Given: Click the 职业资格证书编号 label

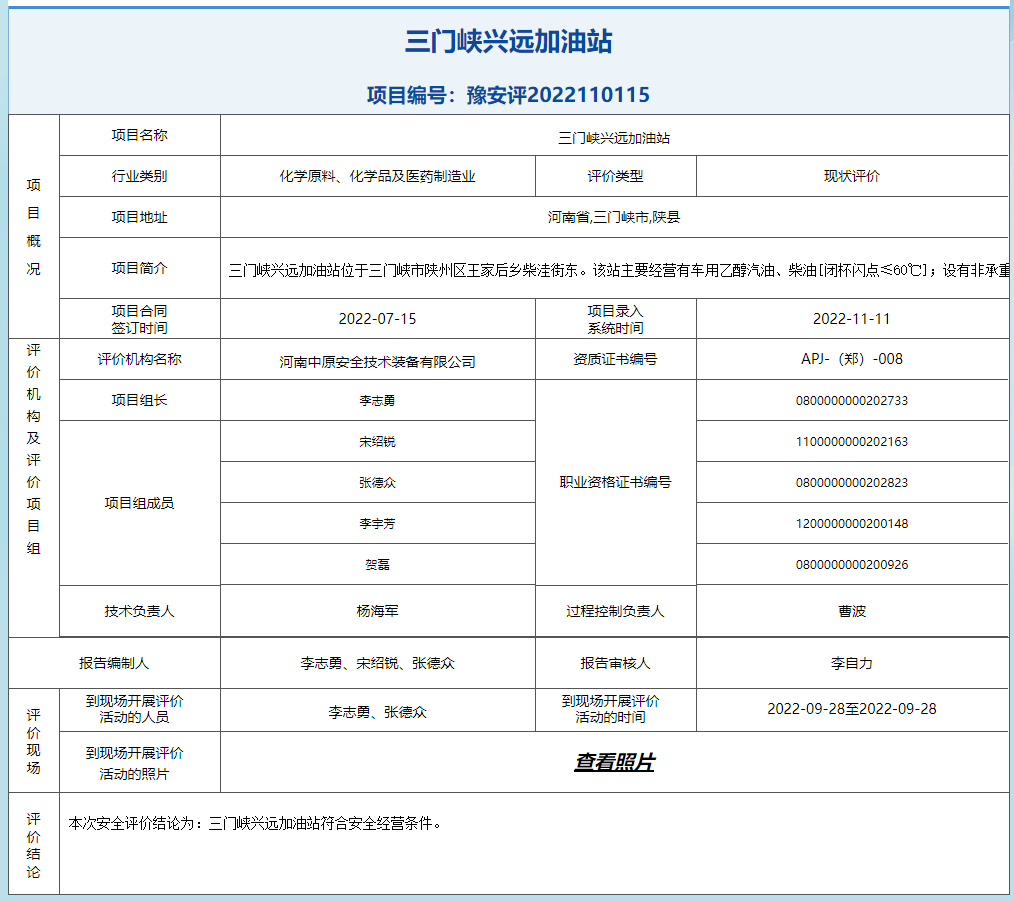Looking at the screenshot, I should (x=616, y=482).
